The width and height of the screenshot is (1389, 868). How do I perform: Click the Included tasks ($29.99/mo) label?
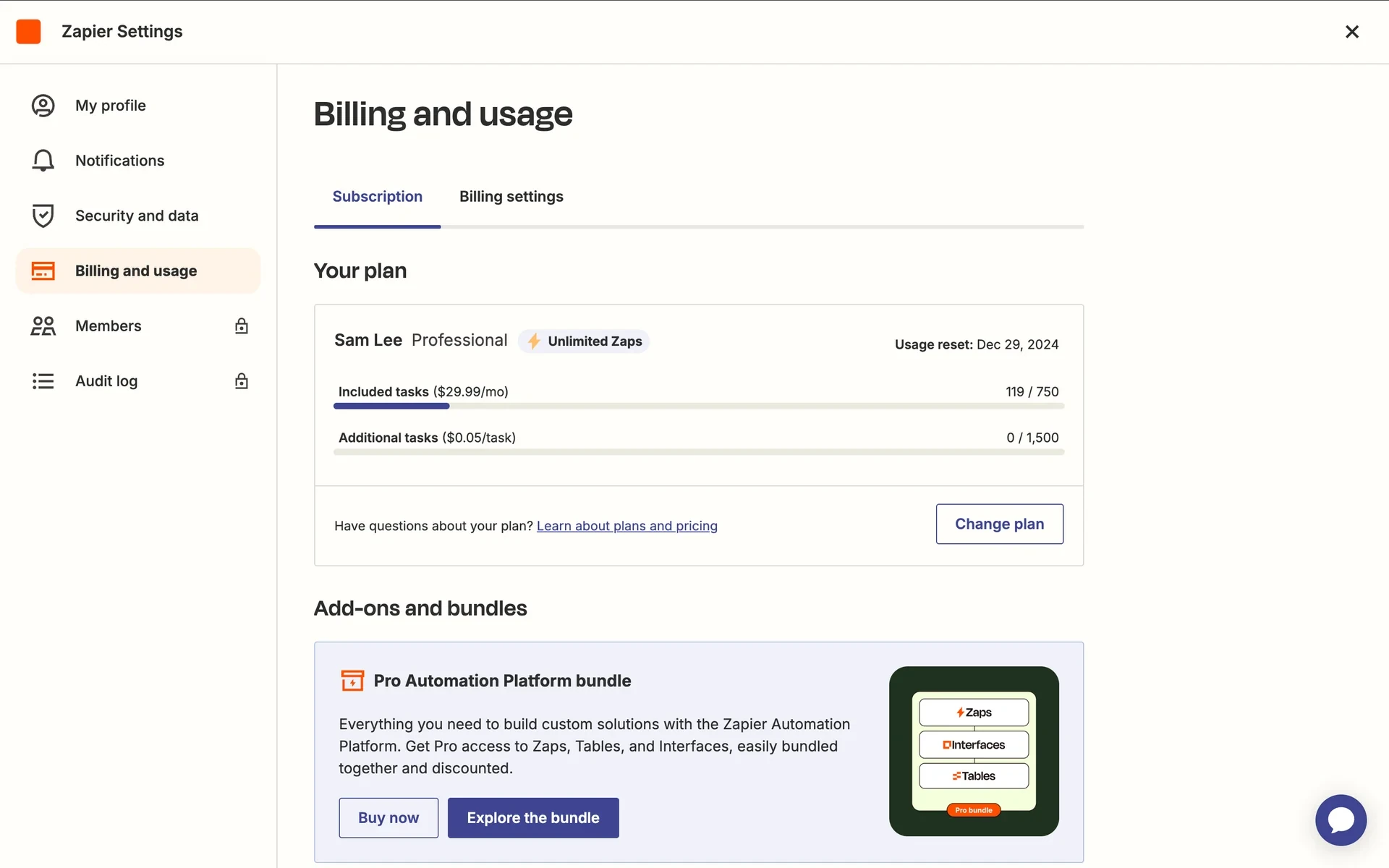pos(423,391)
